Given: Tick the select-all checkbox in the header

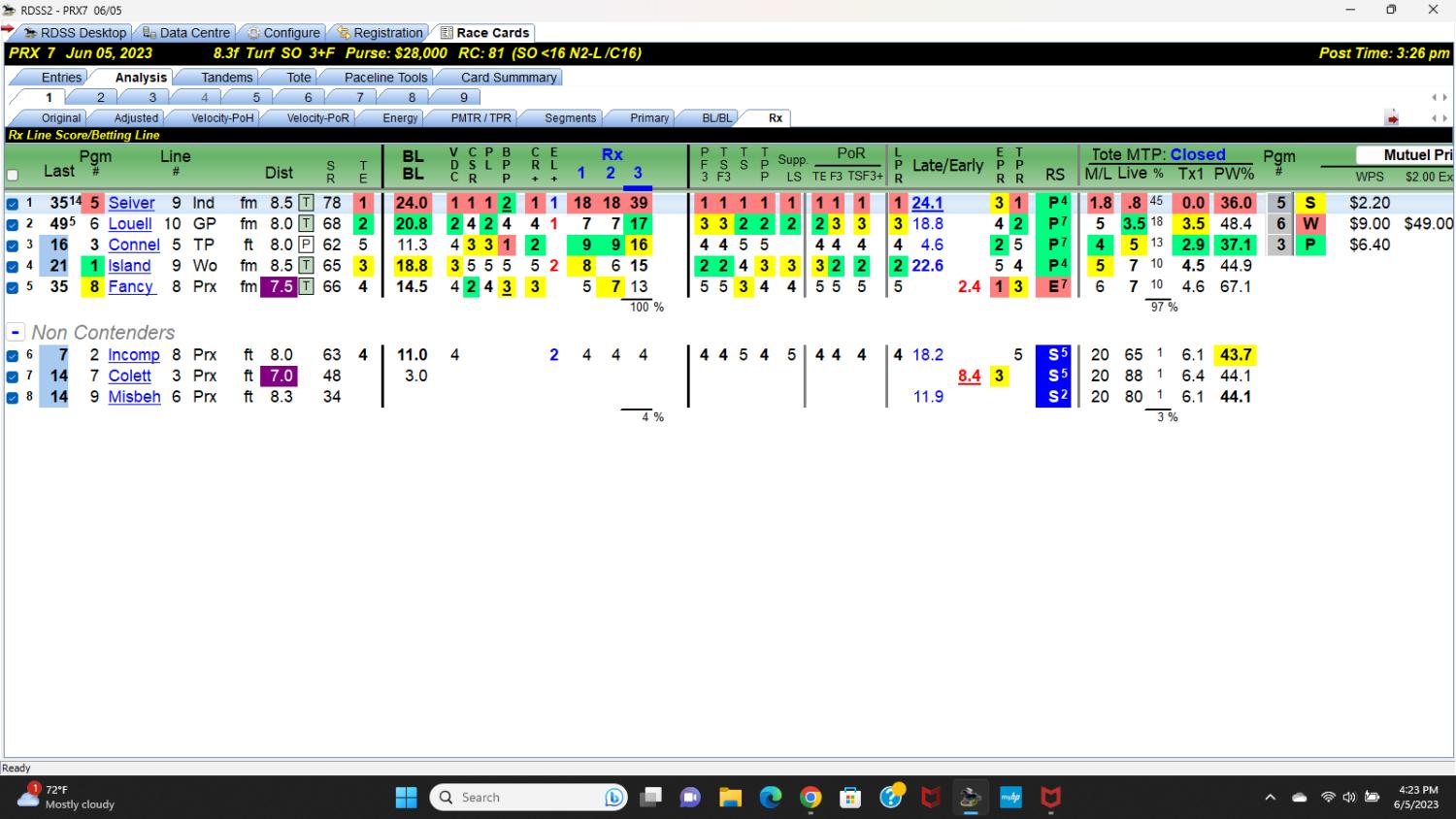Looking at the screenshot, I should [x=13, y=176].
